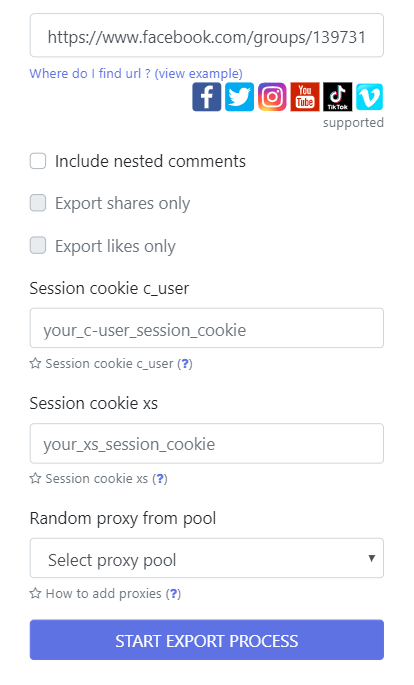Open help question mark for c_user cookie
414x685 pixels.
pos(185,363)
